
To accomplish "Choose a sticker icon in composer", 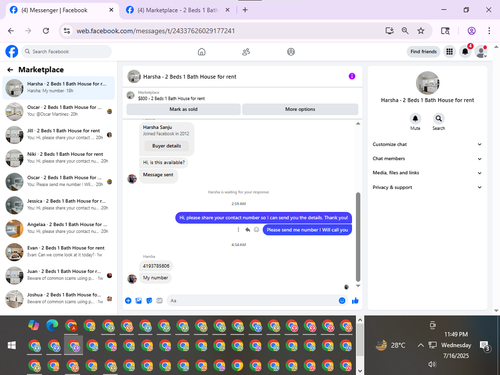I will tap(149, 301).
